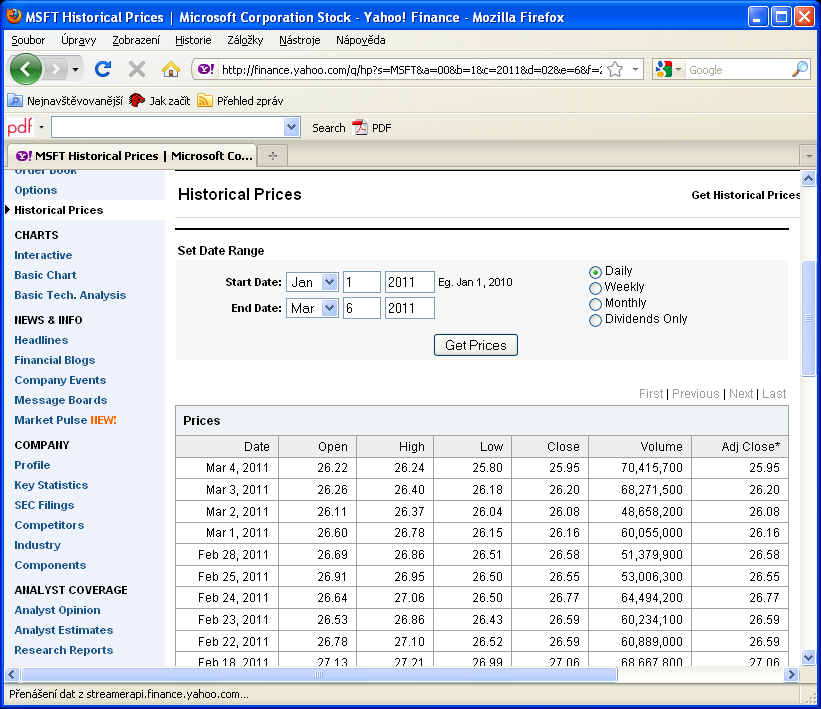Open the back/forward history dropdown arrow
The width and height of the screenshot is (821, 709).
[75, 69]
